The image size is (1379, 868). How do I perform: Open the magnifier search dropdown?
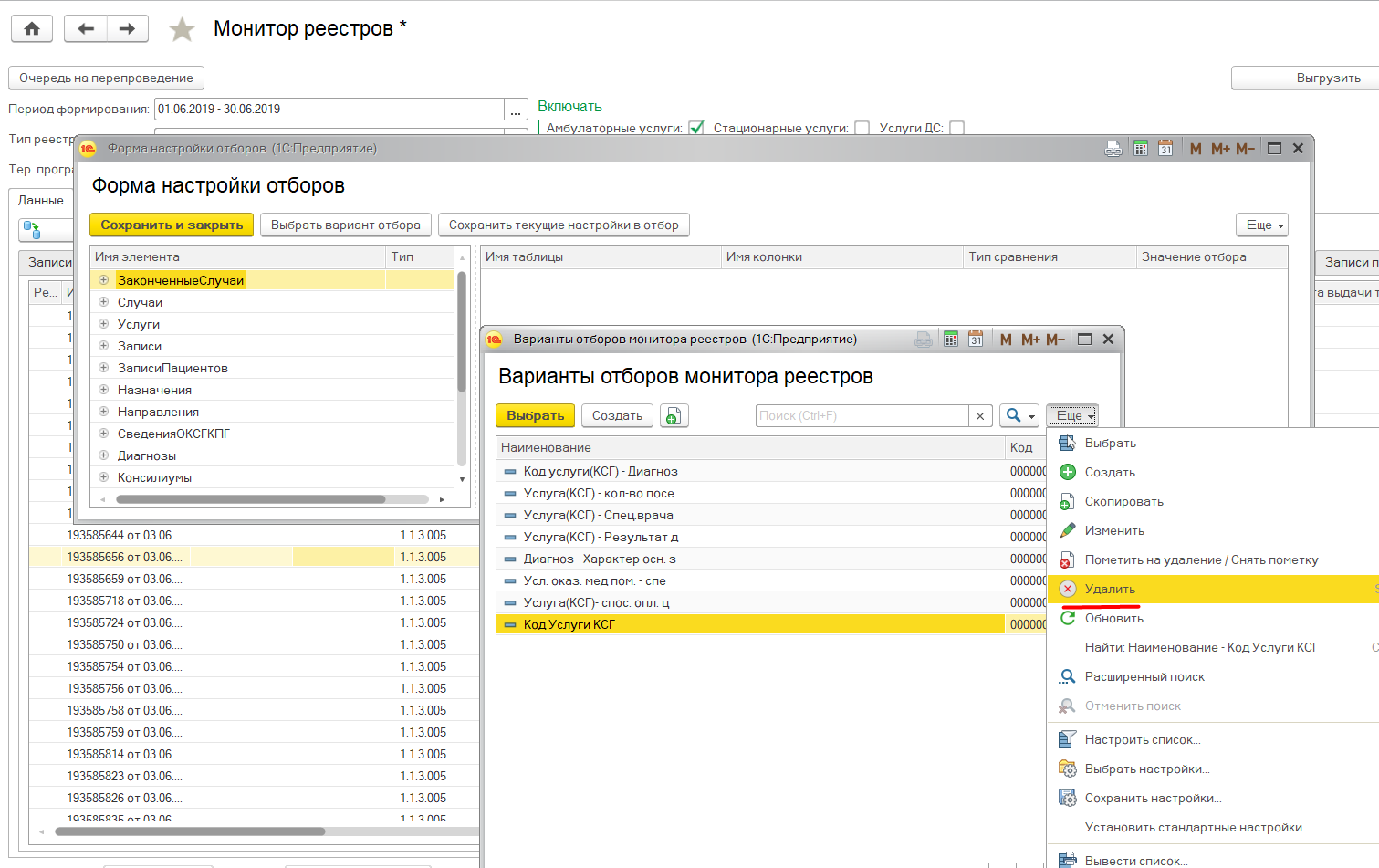1019,416
